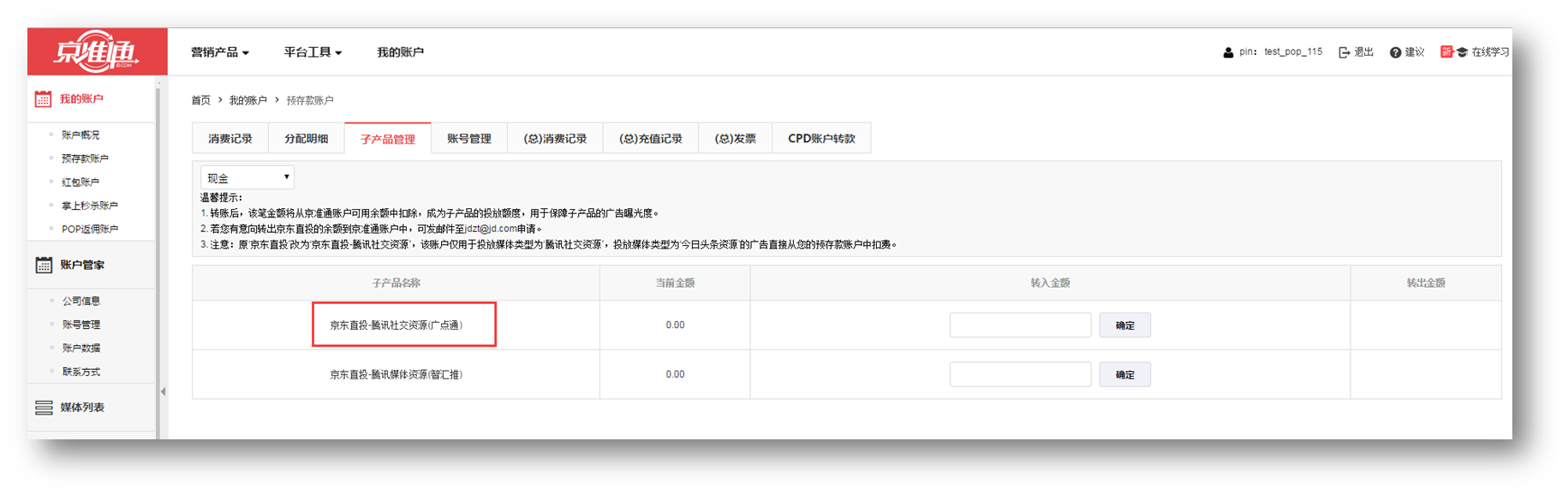Expand the 营销产品 dropdown menu

(220, 52)
